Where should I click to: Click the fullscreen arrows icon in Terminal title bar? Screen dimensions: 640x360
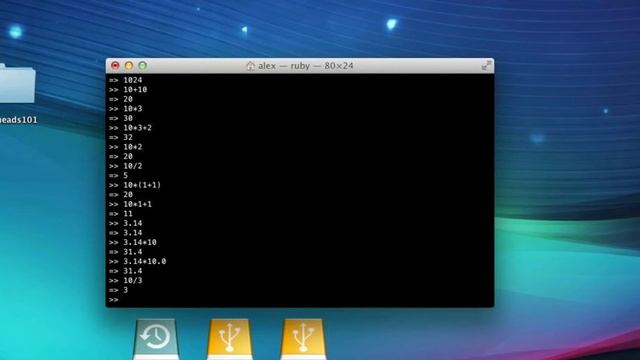point(486,66)
